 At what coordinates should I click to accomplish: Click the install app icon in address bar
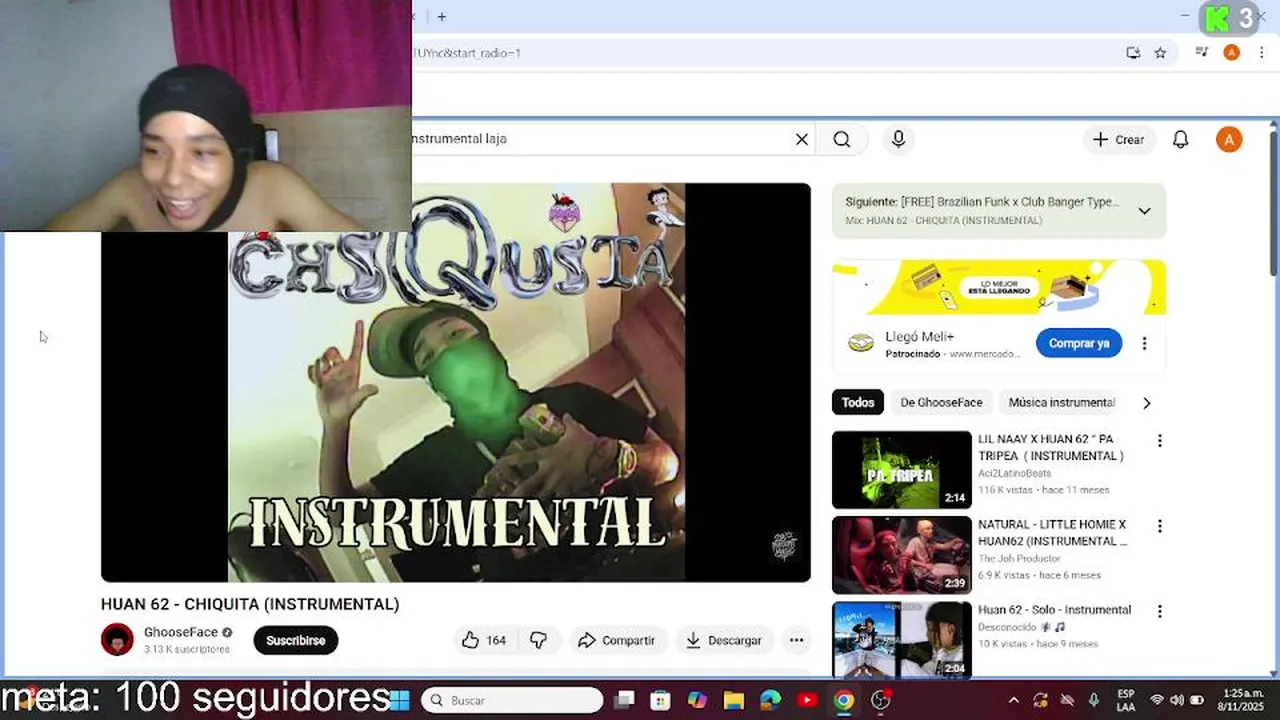[1133, 53]
